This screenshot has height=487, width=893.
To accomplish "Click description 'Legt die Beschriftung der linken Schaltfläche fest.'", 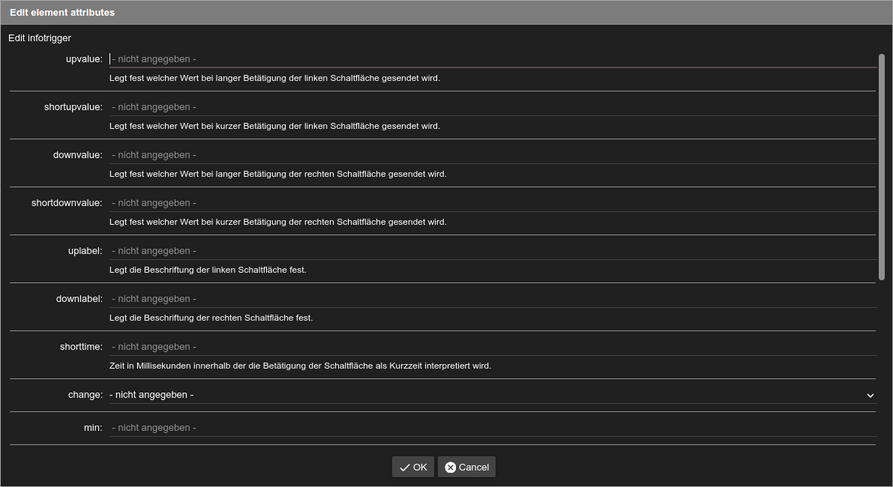I will click(208, 270).
